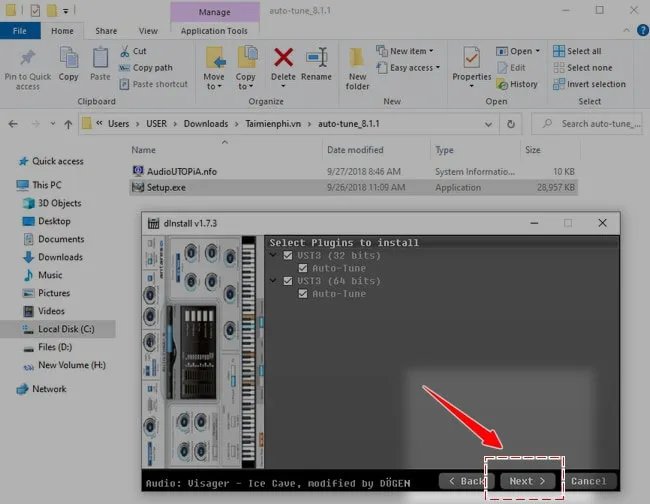Image resolution: width=650 pixels, height=504 pixels.
Task: Click the Paste icon in ribbon
Action: click(100, 59)
